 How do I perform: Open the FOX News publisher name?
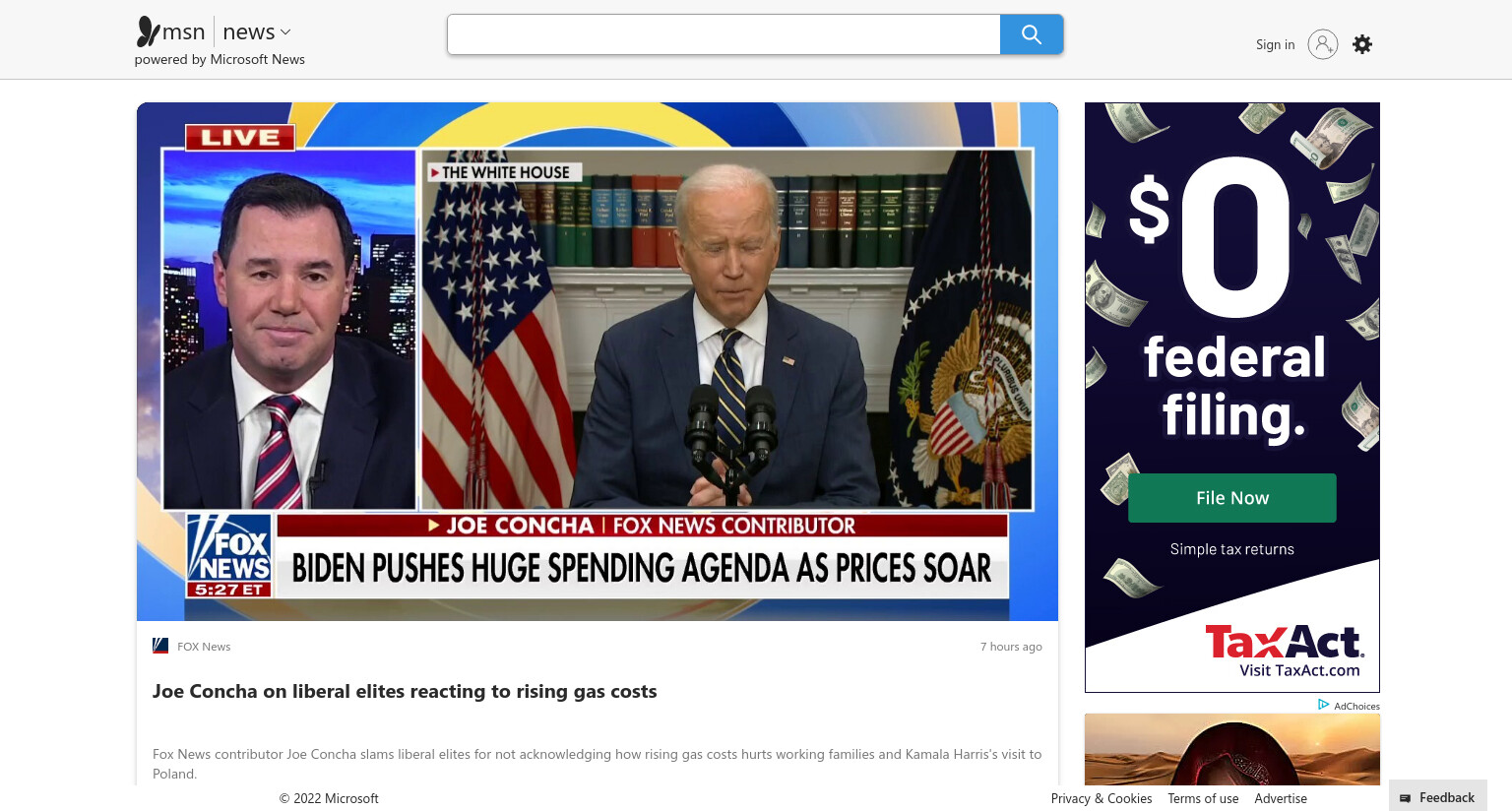204,647
